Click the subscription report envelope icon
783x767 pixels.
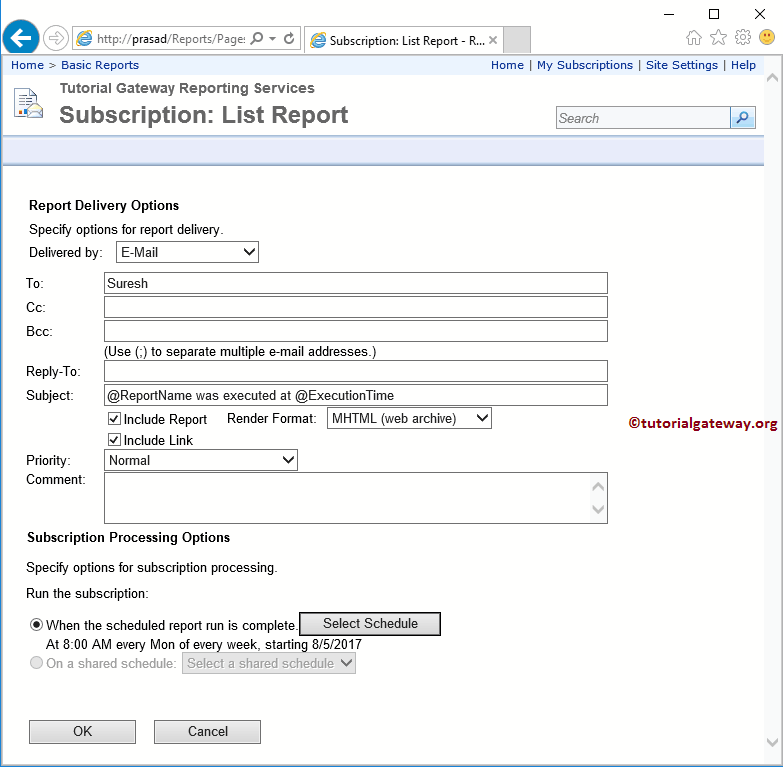point(28,103)
